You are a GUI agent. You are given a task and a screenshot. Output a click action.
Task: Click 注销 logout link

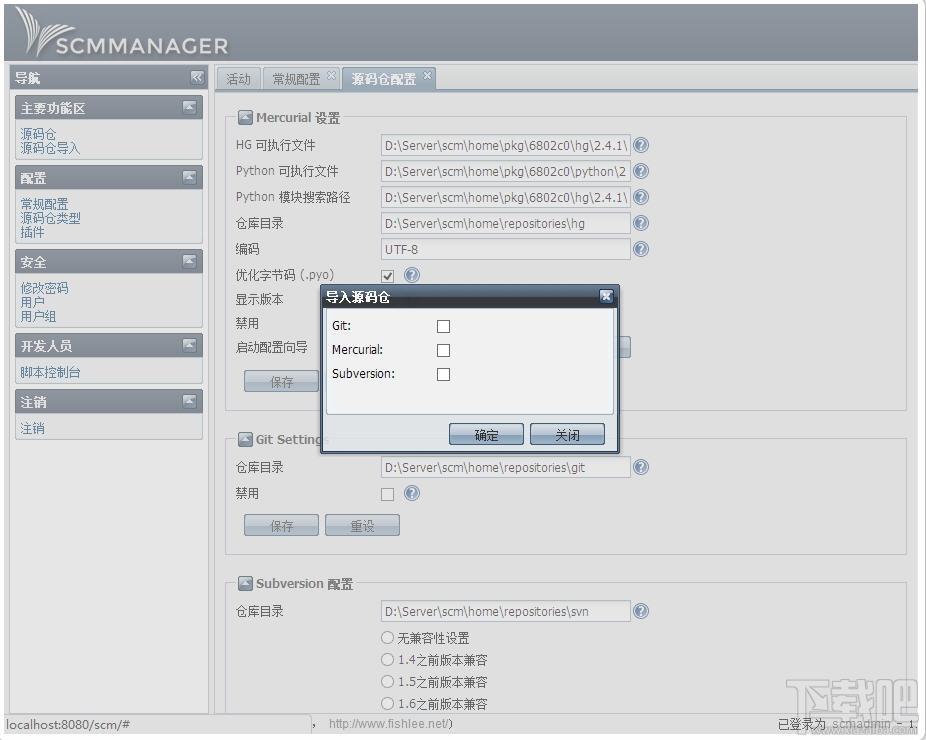[32, 429]
